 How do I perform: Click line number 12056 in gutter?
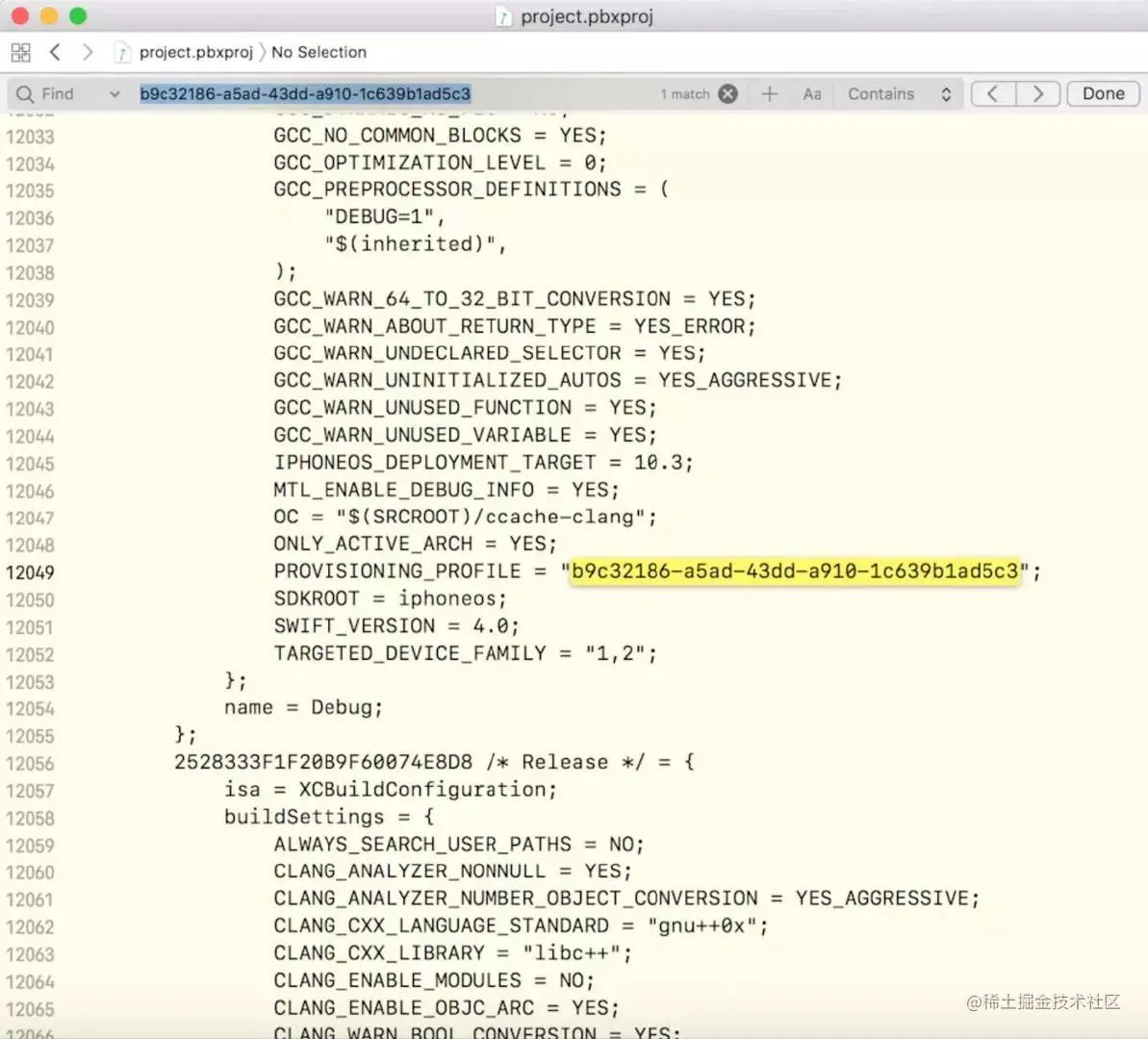coord(30,764)
